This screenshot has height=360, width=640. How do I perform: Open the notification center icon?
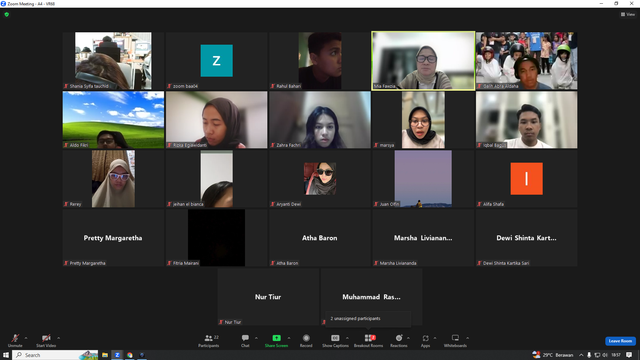pos(629,355)
